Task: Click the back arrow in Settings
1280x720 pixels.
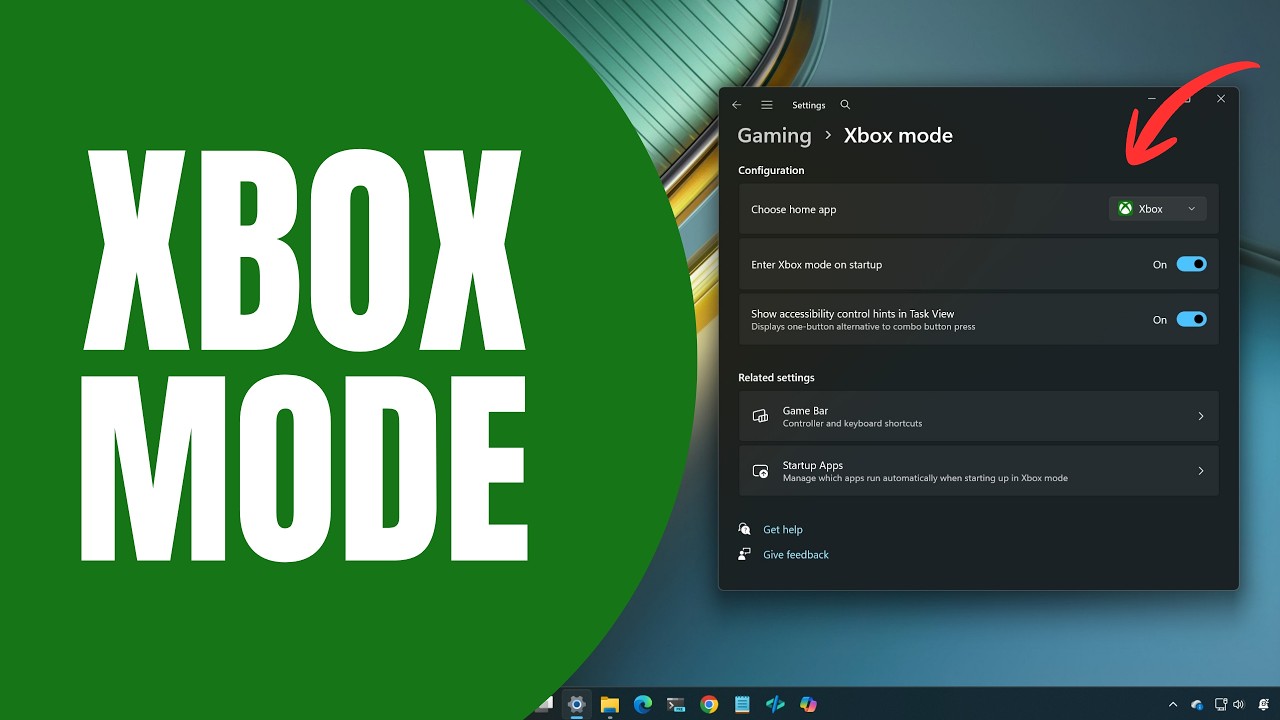Action: (737, 104)
